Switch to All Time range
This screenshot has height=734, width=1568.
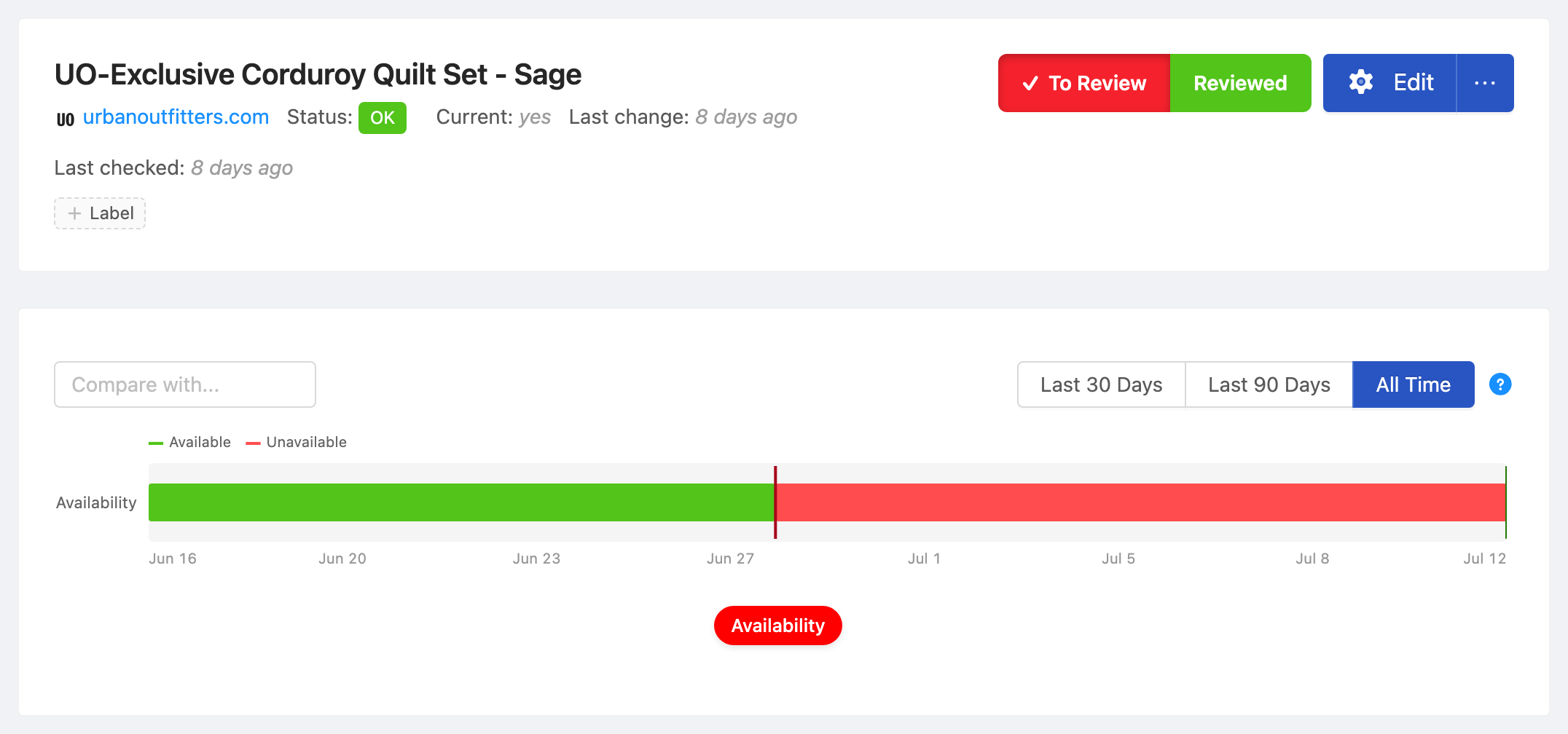(x=1413, y=384)
